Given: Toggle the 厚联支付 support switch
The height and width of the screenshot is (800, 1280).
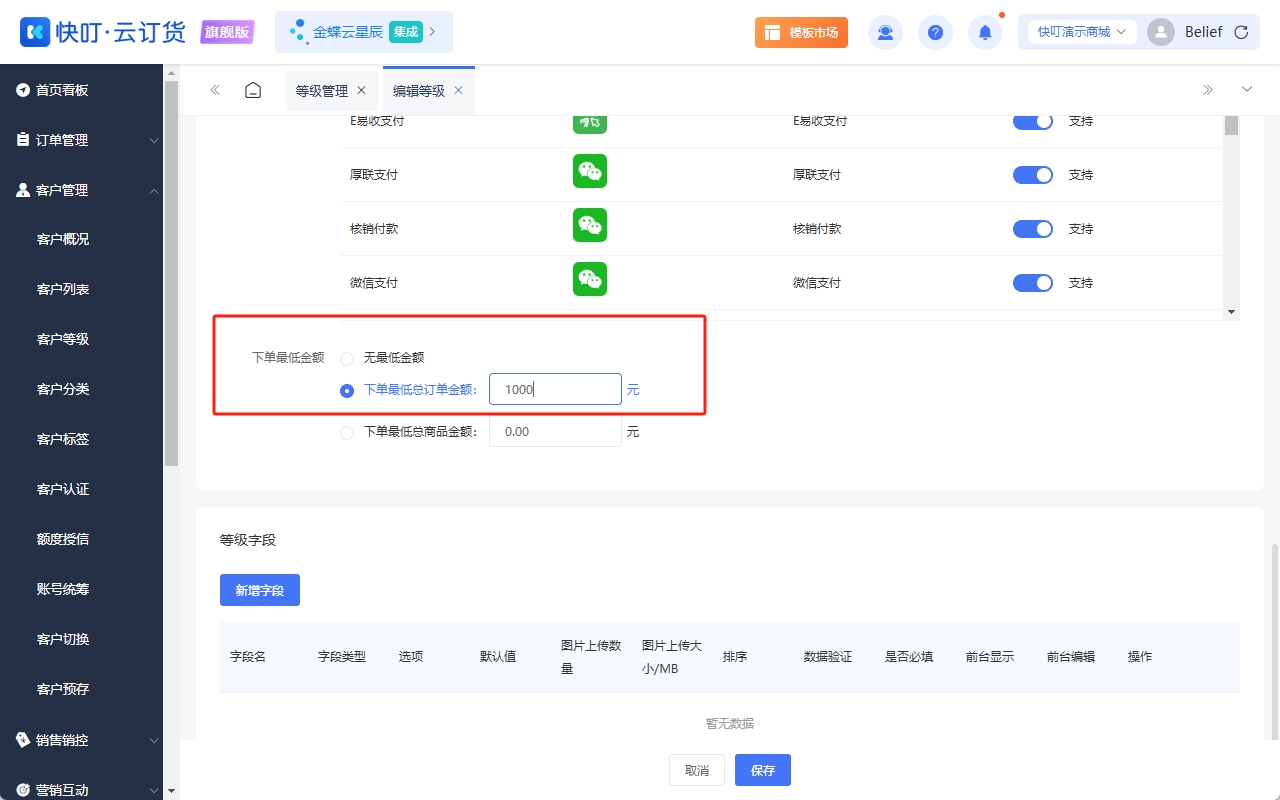Looking at the screenshot, I should (x=1033, y=175).
